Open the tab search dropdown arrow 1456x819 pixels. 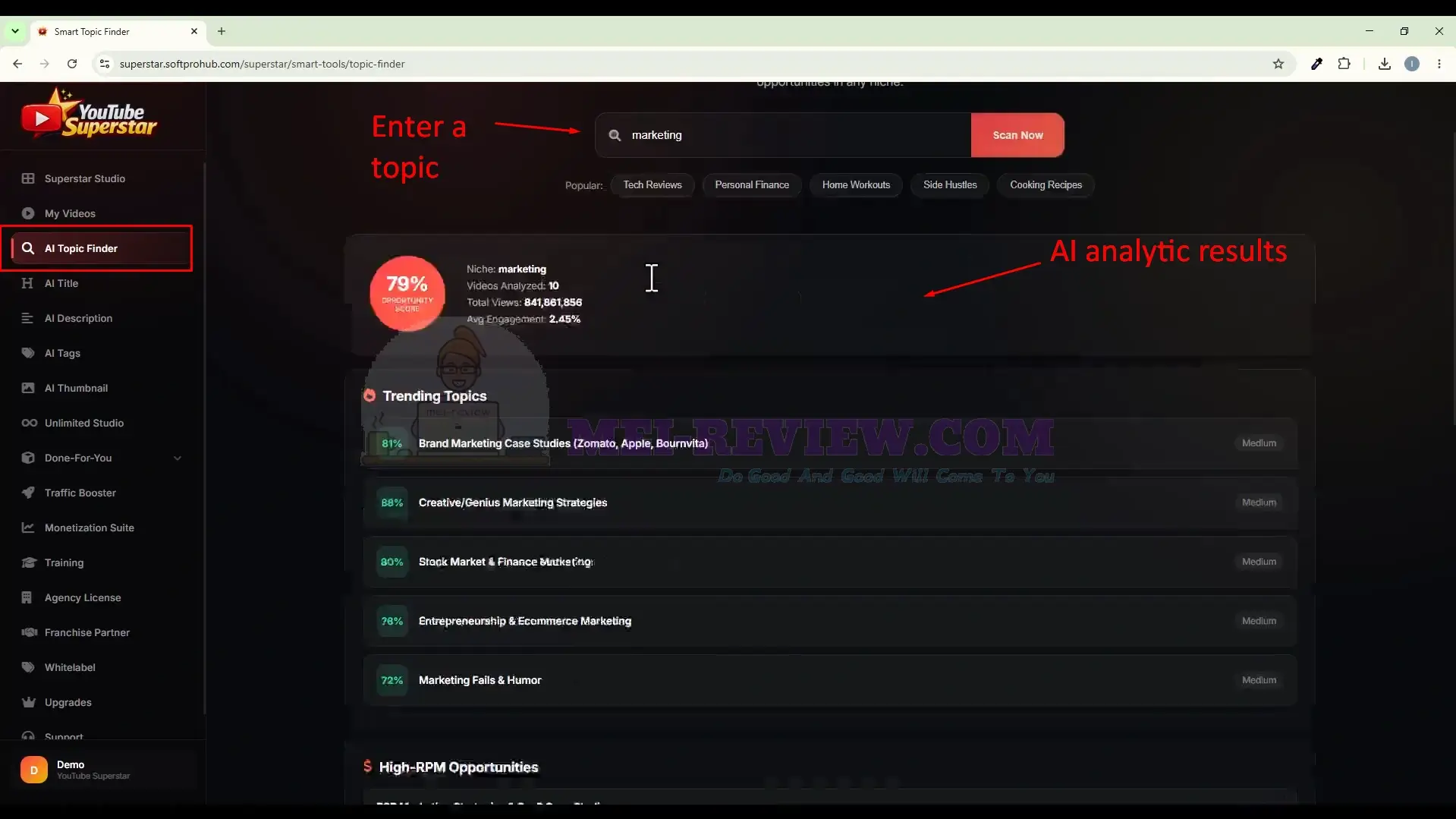14,31
